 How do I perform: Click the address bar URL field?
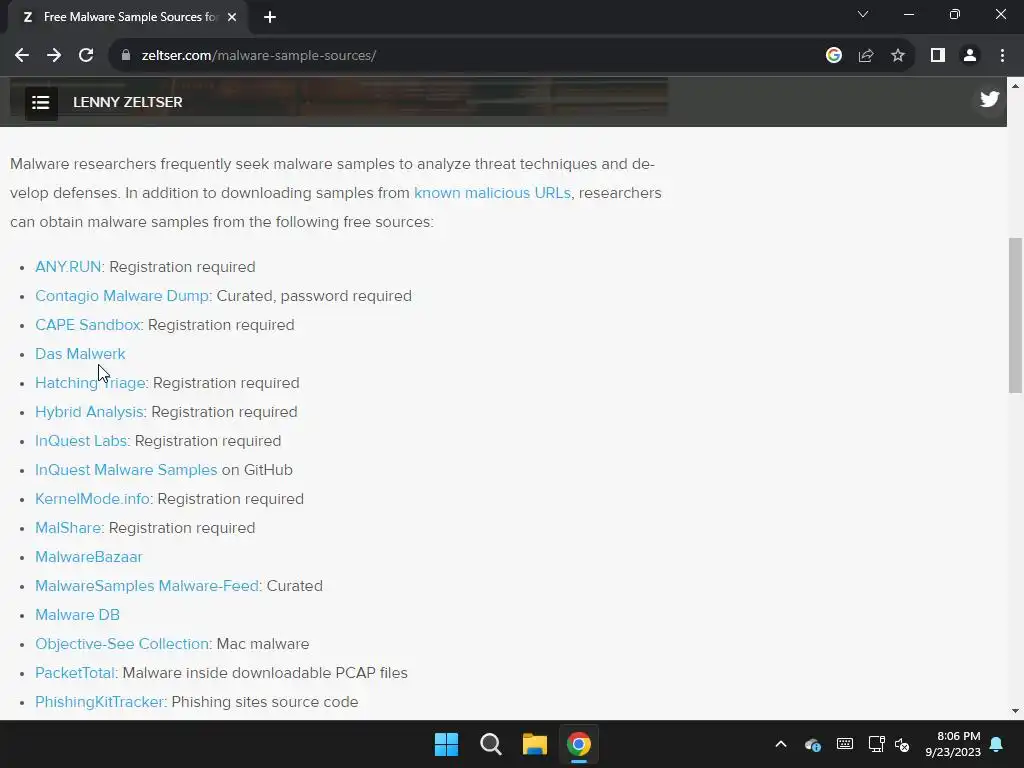[470, 56]
